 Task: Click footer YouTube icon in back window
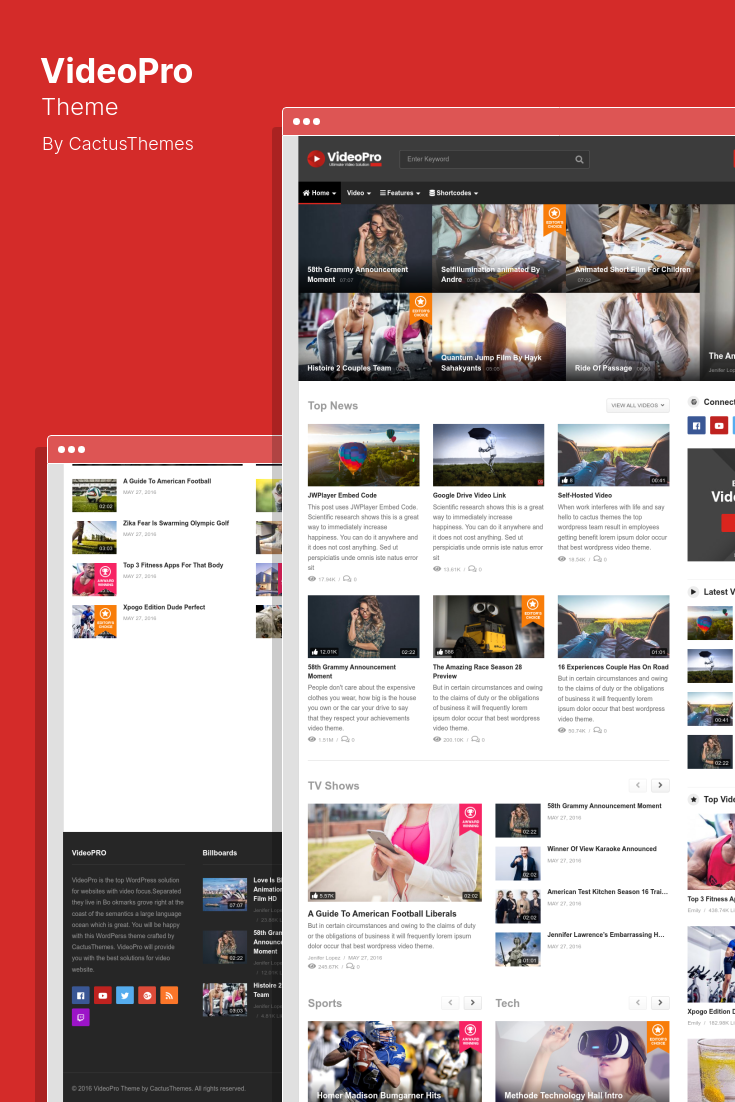[103, 995]
